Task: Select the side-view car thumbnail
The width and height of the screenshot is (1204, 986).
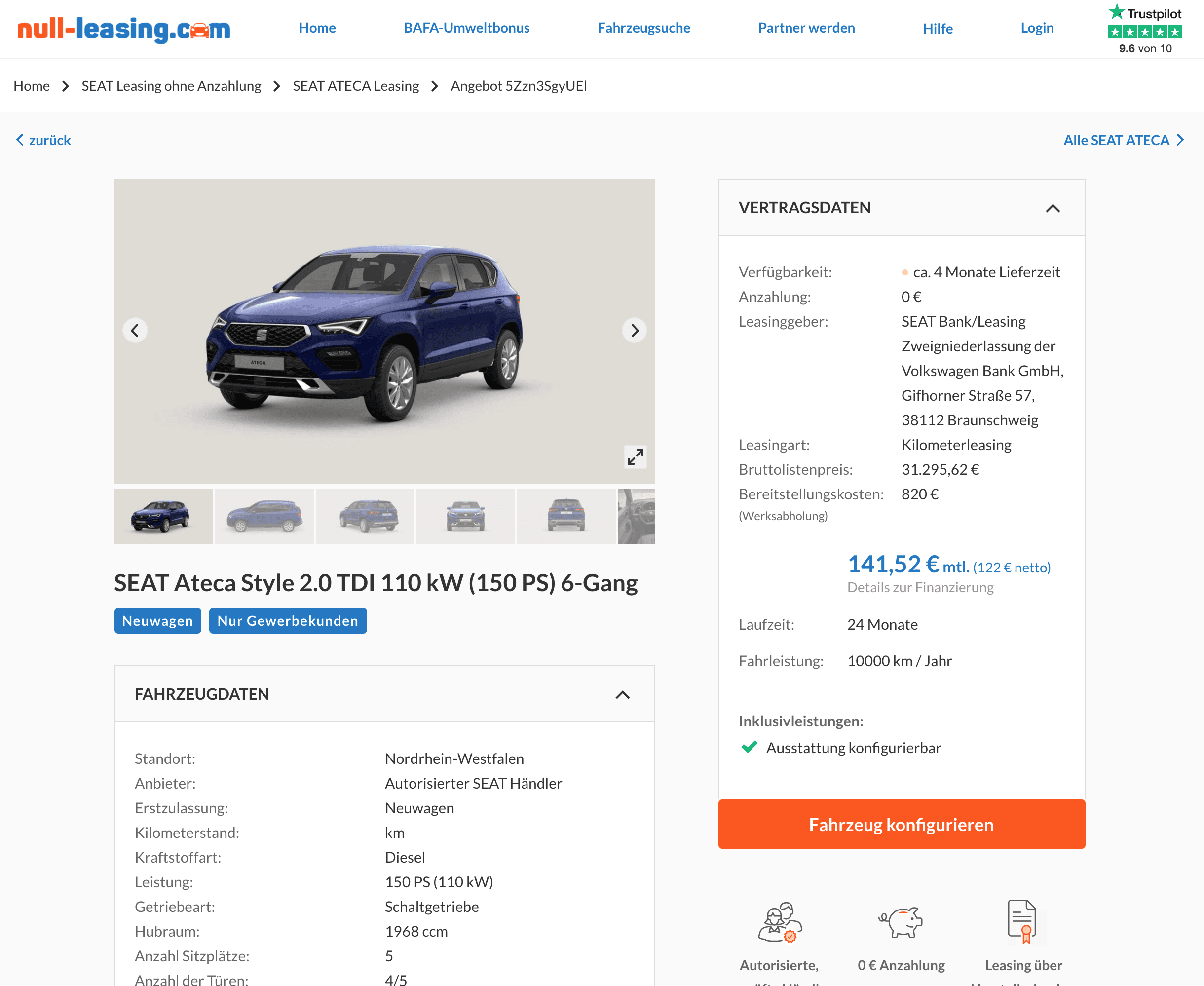Action: 264,516
